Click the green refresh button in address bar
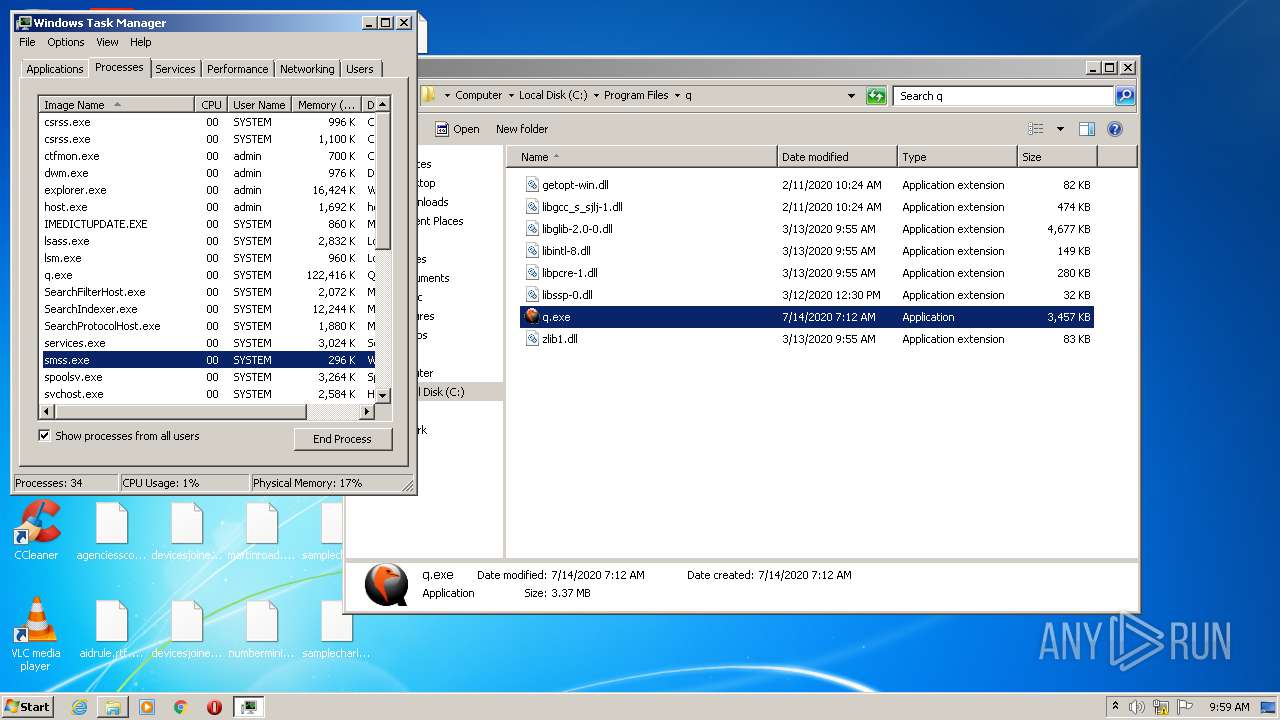This screenshot has width=1280, height=720. pos(876,96)
